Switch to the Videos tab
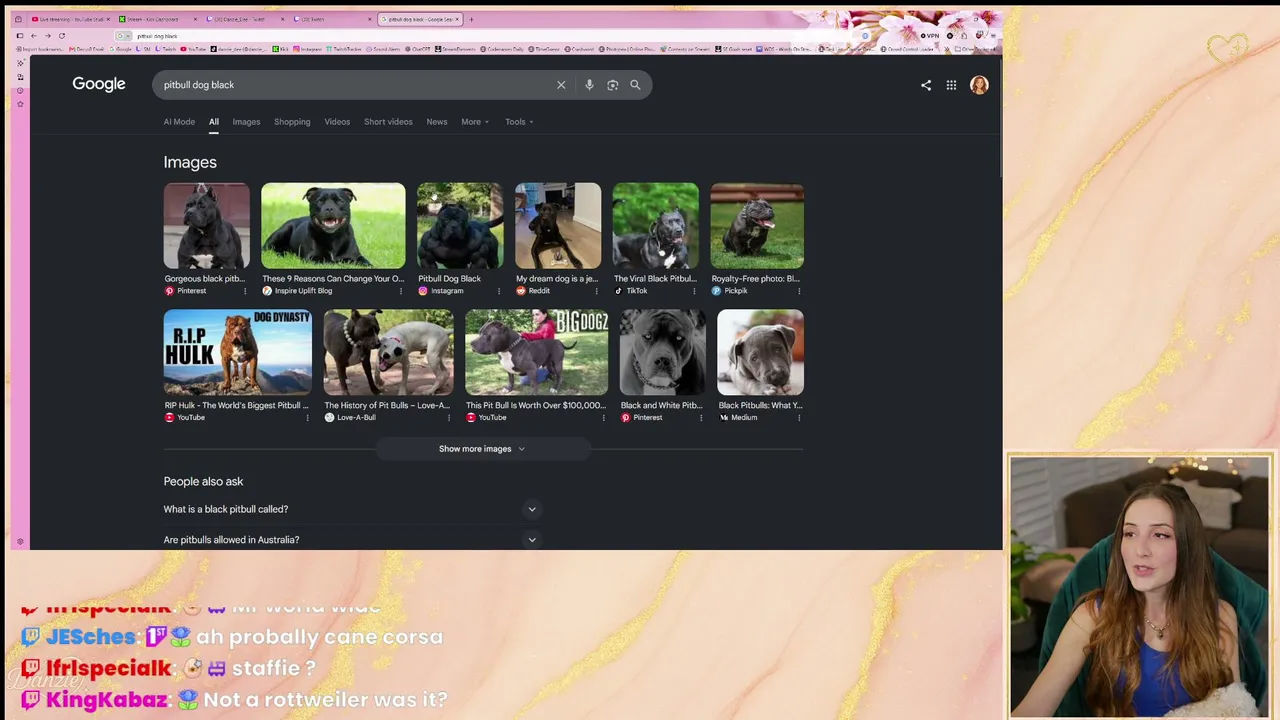This screenshot has width=1280, height=720. coord(337,122)
